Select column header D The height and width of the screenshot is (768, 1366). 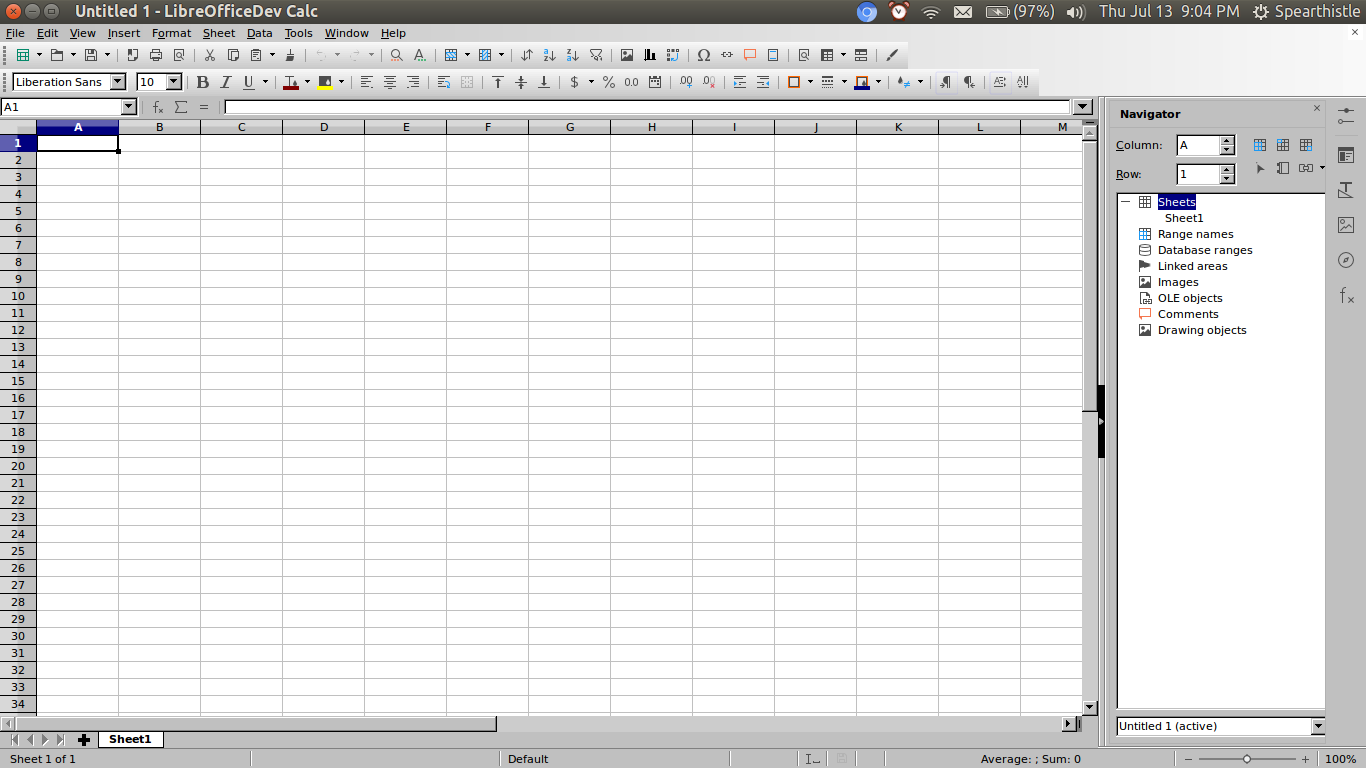[324, 127]
